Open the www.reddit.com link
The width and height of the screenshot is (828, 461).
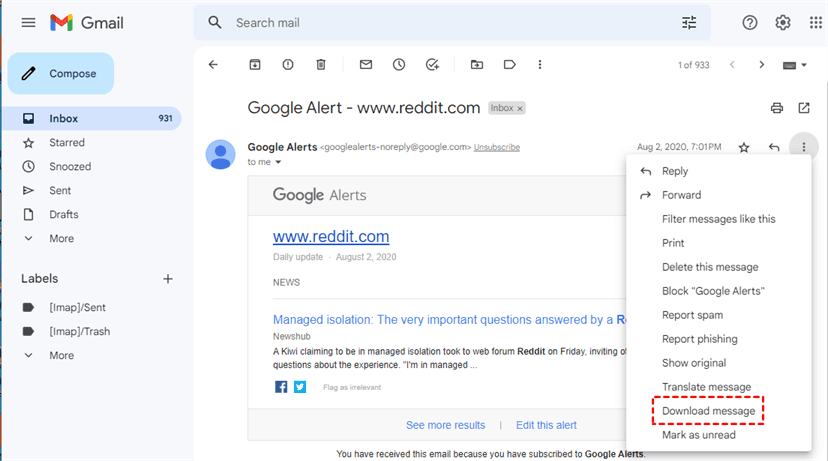[x=331, y=237]
